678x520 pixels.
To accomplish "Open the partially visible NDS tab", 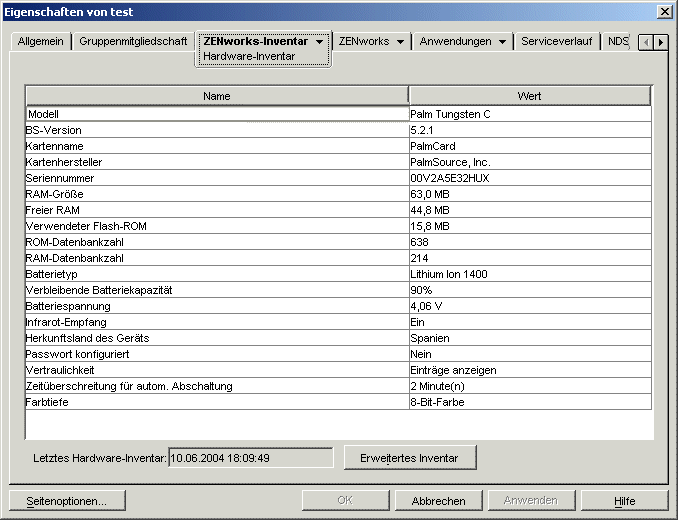I will click(617, 41).
